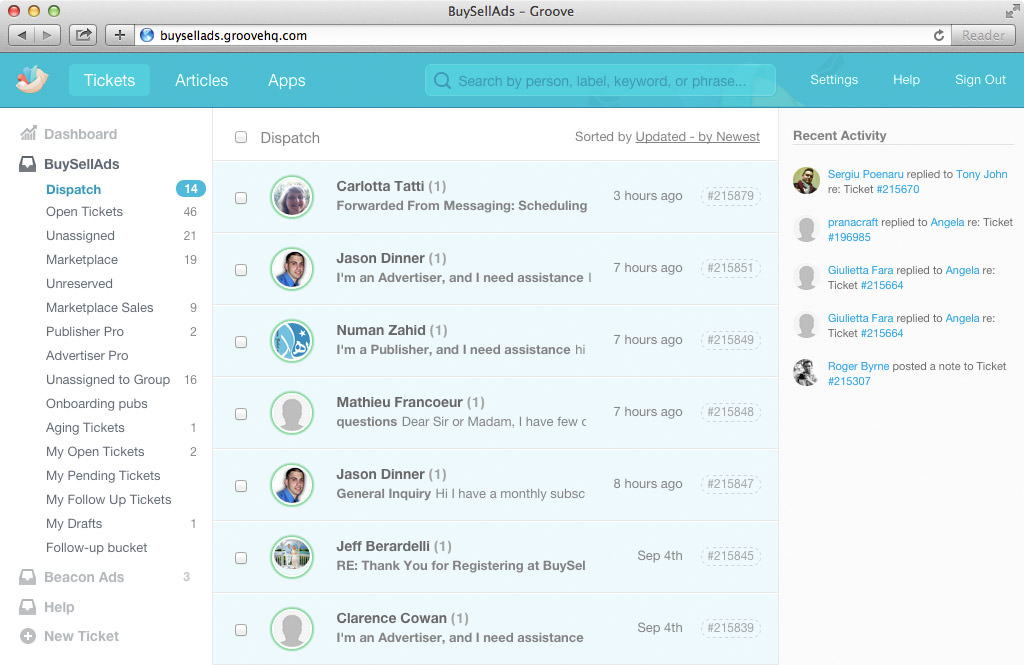Switch to the Articles tab
The image size is (1024, 665).
(201, 80)
